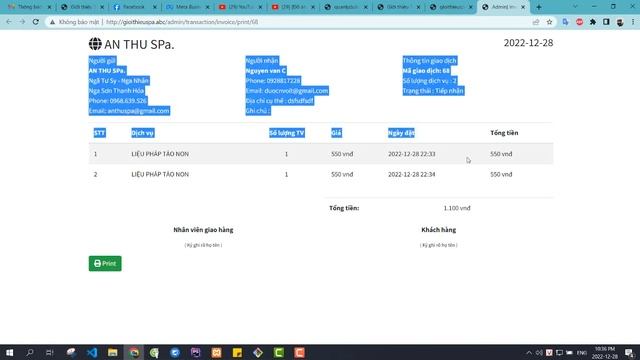Viewport: 640px width, 360px height.
Task: Open the volume control in system tray
Action: click(539, 352)
